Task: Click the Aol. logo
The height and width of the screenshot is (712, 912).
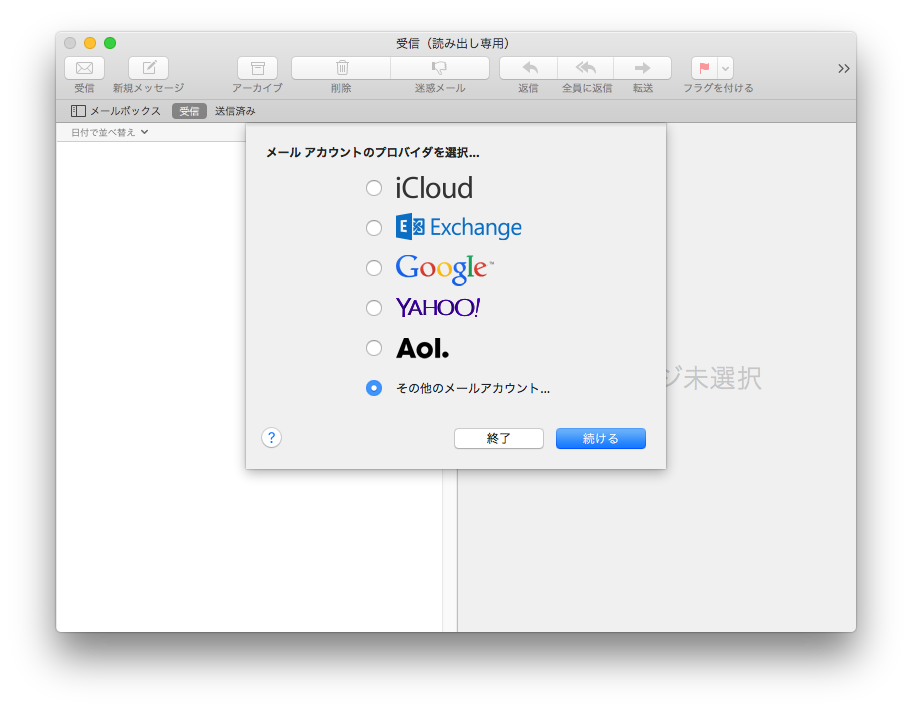Action: tap(422, 348)
